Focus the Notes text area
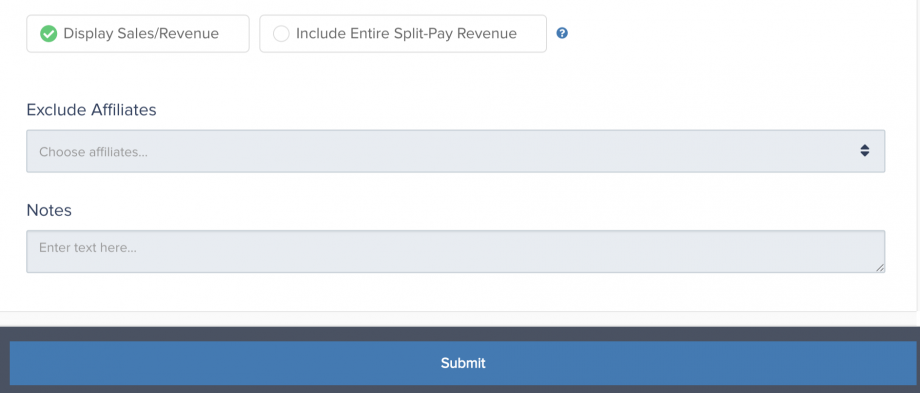920x393 pixels. (x=455, y=251)
